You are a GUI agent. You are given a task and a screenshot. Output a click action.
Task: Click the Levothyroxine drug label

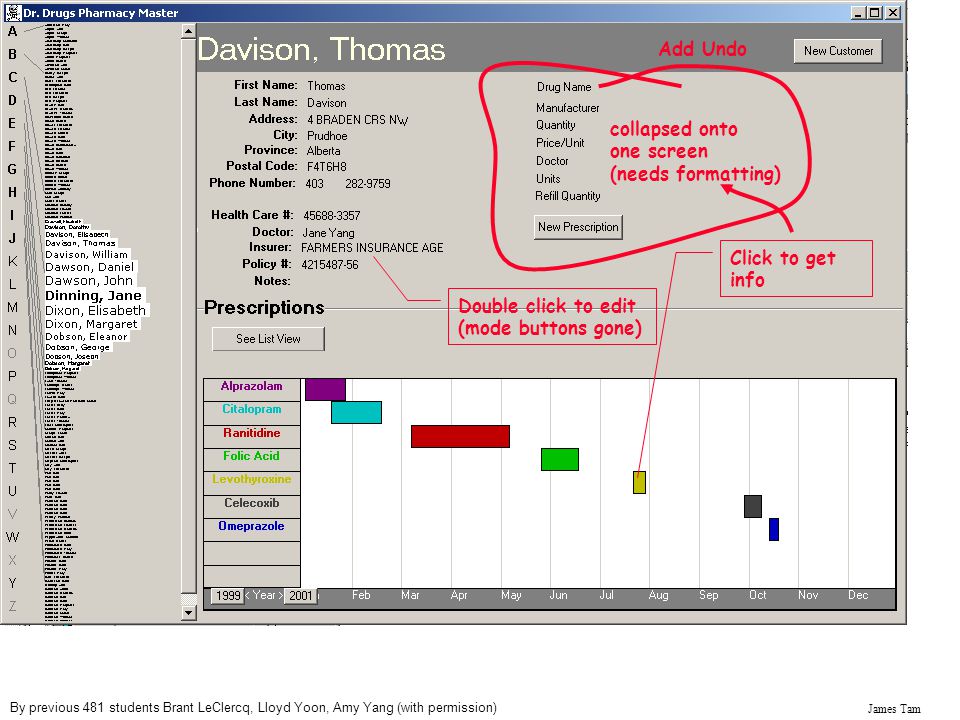pyautogui.click(x=252, y=479)
